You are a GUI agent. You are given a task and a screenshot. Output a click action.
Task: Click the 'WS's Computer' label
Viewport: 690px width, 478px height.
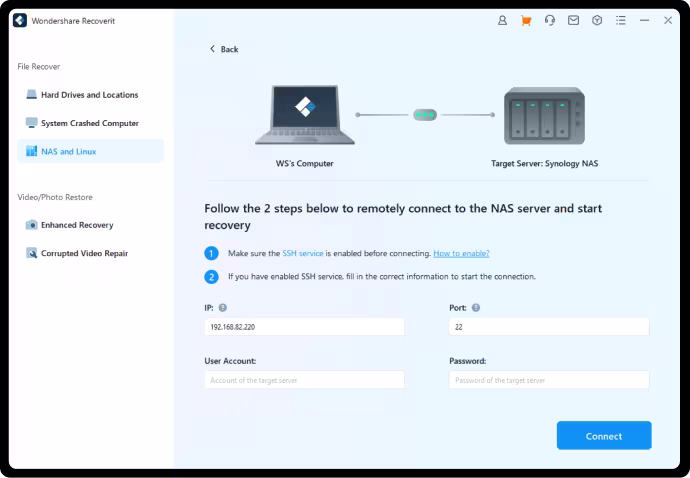point(305,163)
